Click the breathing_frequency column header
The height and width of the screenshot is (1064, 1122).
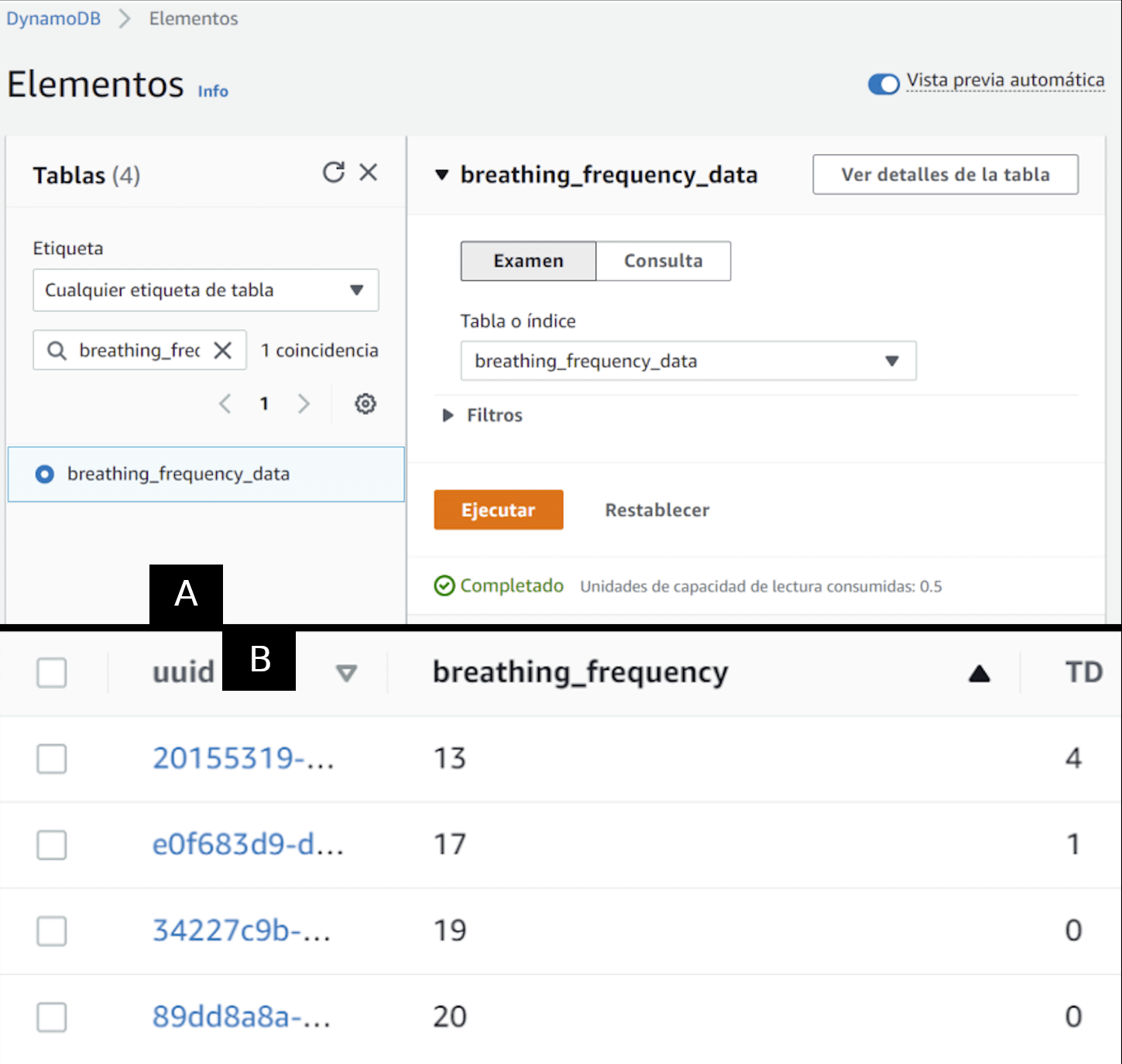point(581,672)
